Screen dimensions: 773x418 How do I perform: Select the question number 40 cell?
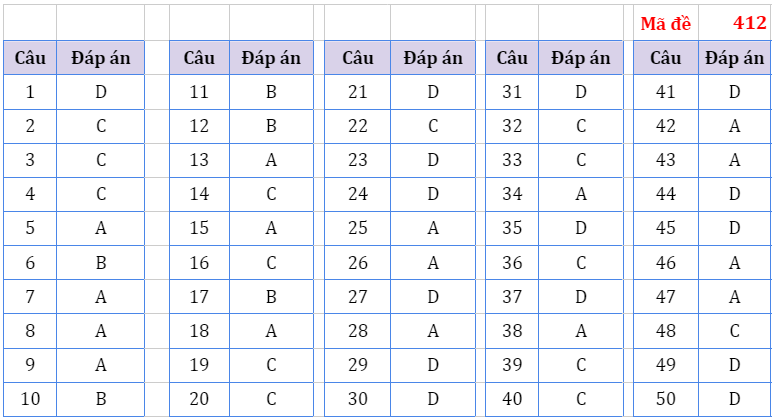pyautogui.click(x=512, y=399)
